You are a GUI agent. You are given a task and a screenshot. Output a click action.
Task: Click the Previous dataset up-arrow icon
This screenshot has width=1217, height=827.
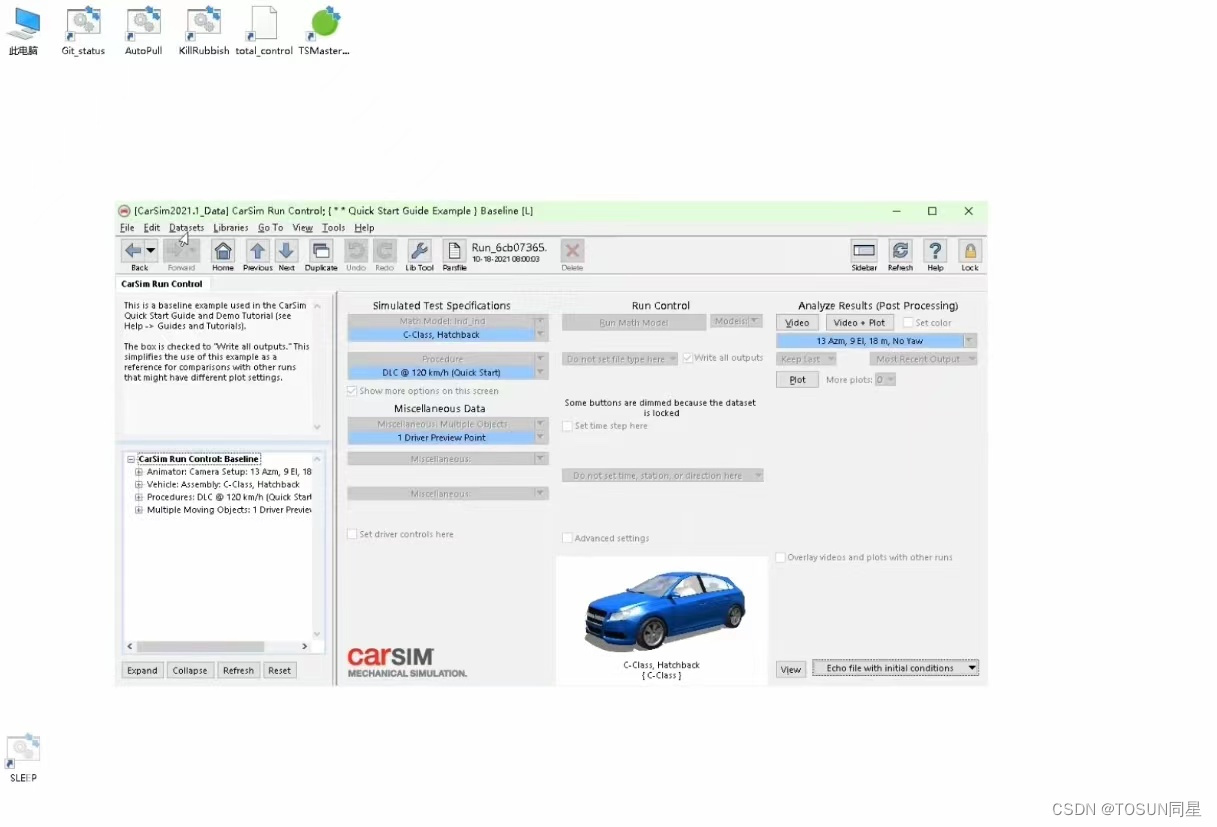pyautogui.click(x=258, y=251)
